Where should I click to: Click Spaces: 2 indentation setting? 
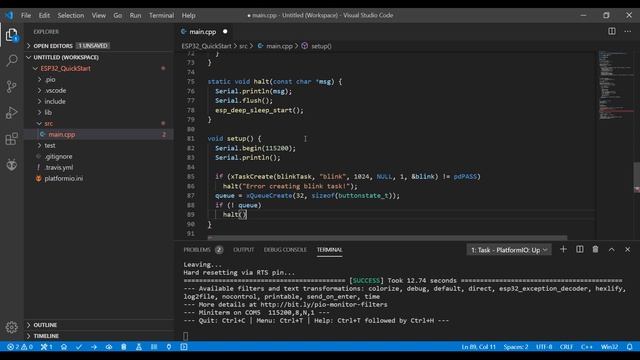(516, 347)
